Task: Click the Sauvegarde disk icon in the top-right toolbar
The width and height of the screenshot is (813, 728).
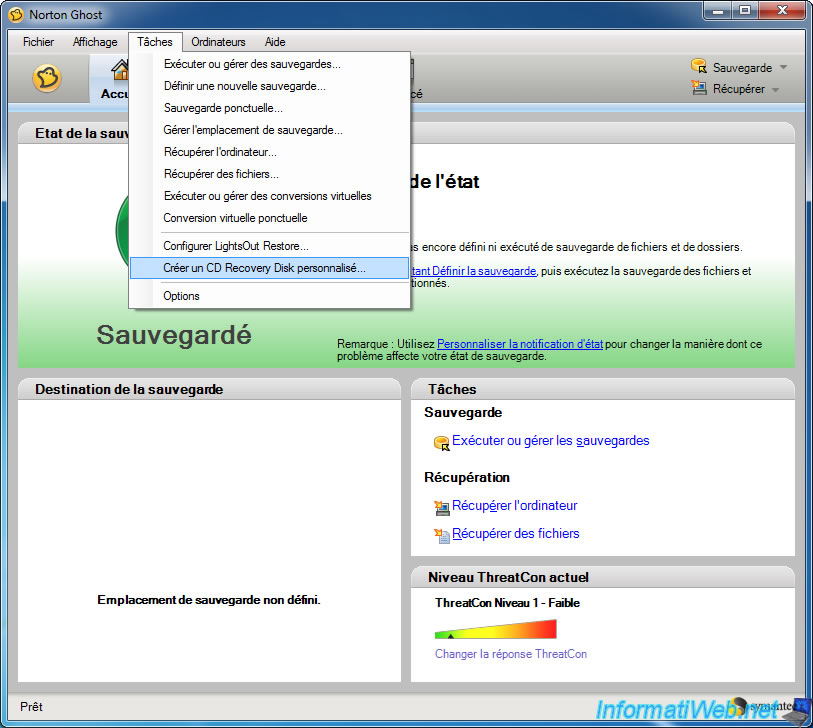Action: pos(699,66)
